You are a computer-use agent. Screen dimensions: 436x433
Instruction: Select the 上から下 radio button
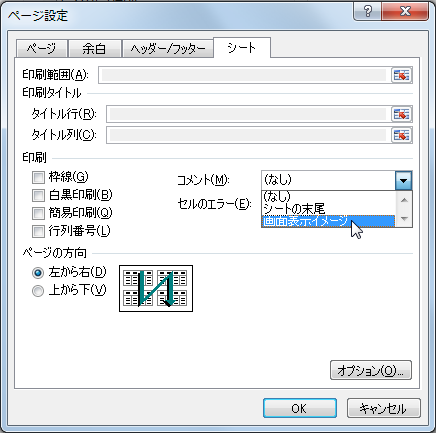pos(38,291)
